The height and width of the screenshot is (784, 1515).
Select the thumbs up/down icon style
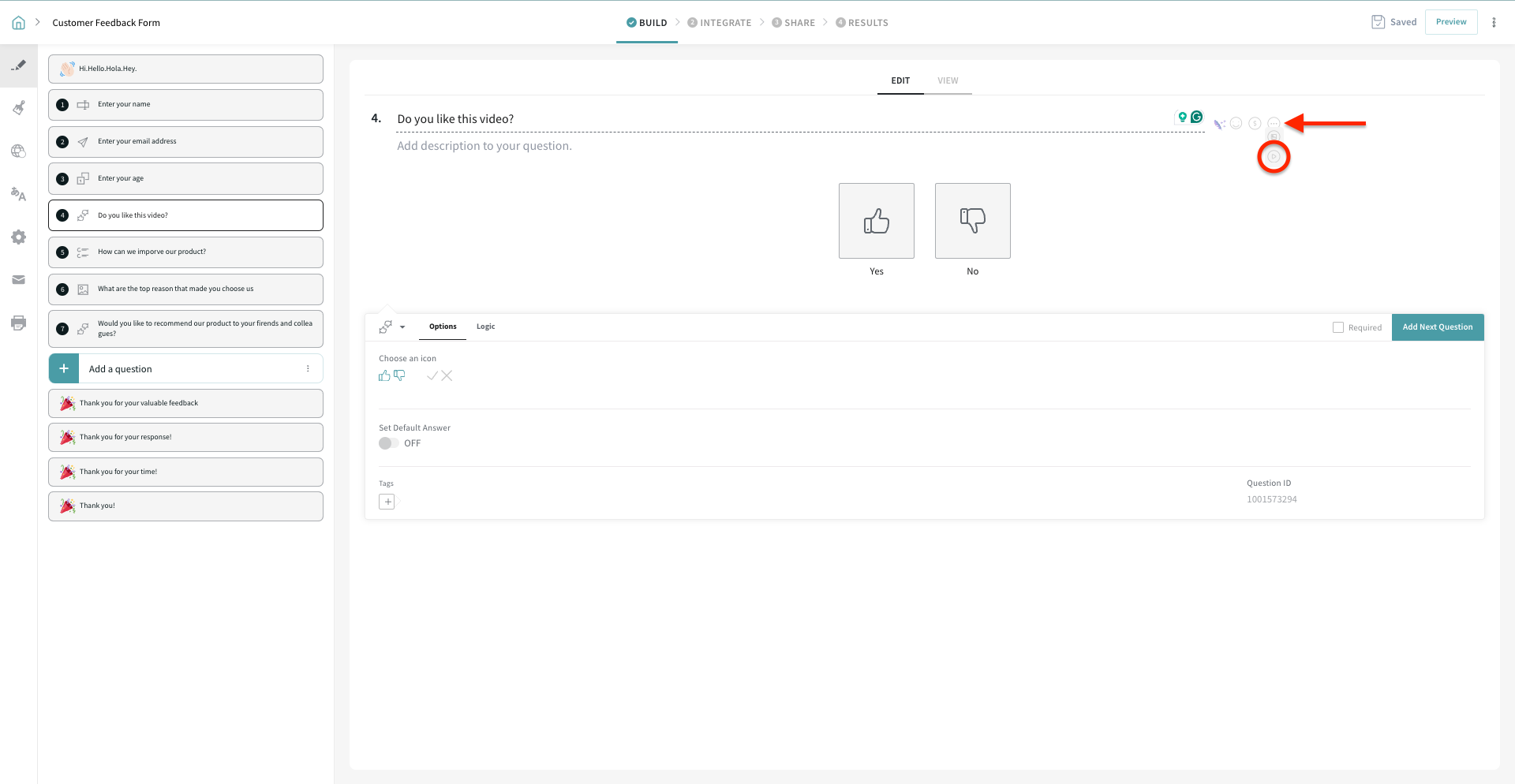391,375
